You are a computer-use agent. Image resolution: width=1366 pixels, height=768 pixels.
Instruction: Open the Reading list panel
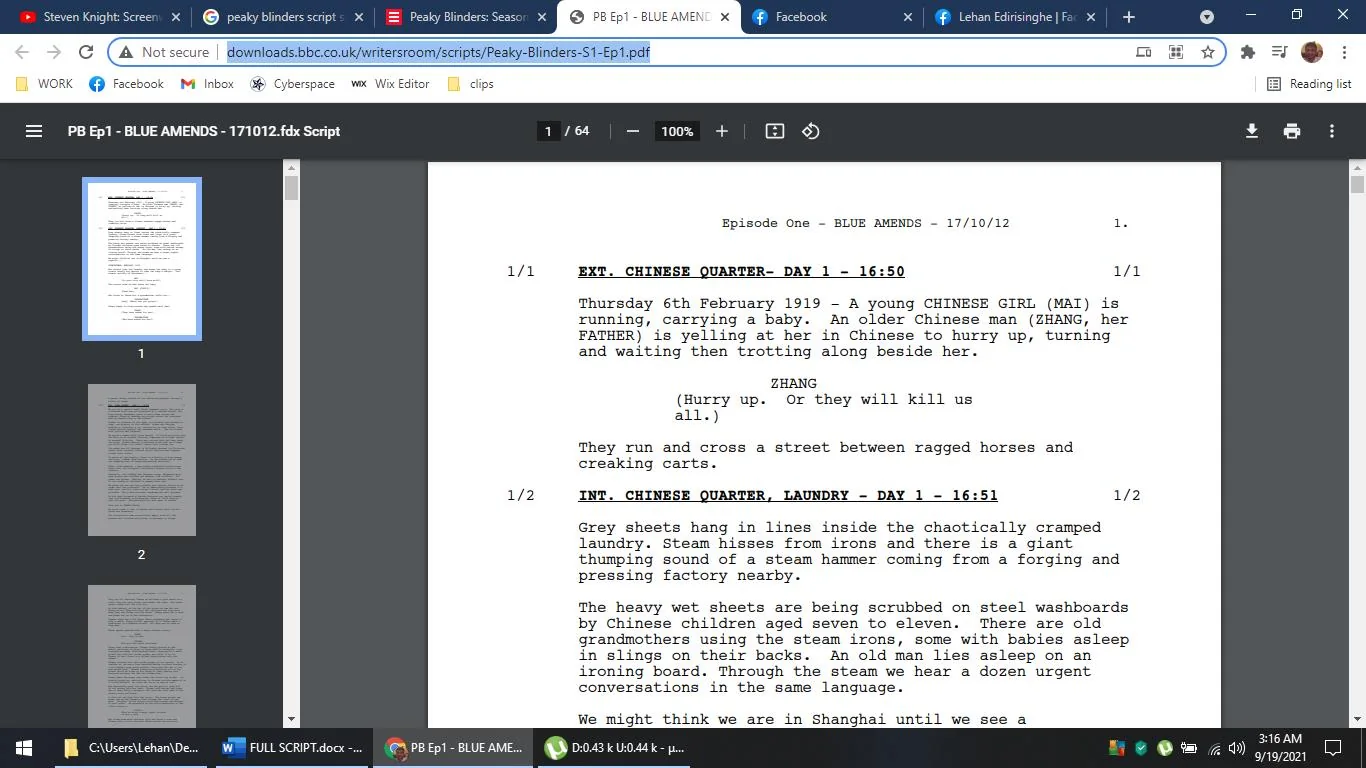tap(1309, 84)
